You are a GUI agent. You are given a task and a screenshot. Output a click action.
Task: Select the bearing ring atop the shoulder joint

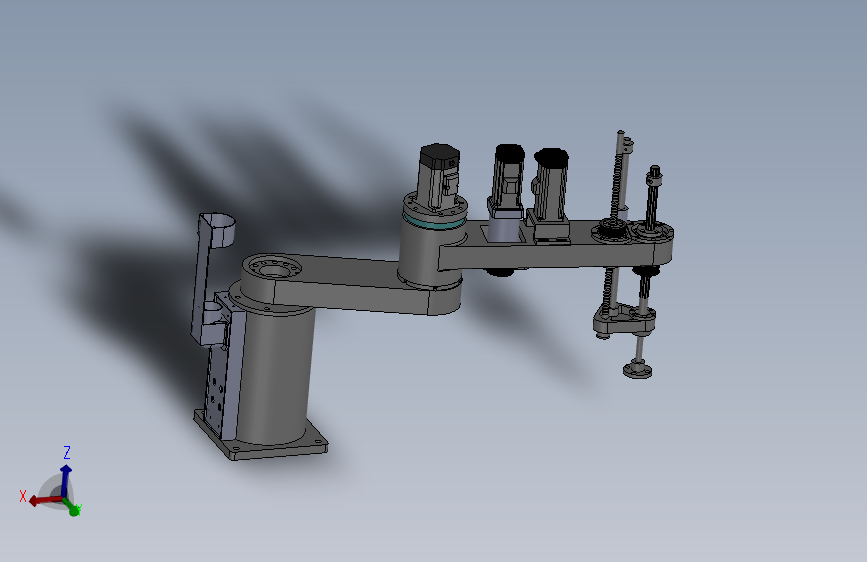coord(273,268)
